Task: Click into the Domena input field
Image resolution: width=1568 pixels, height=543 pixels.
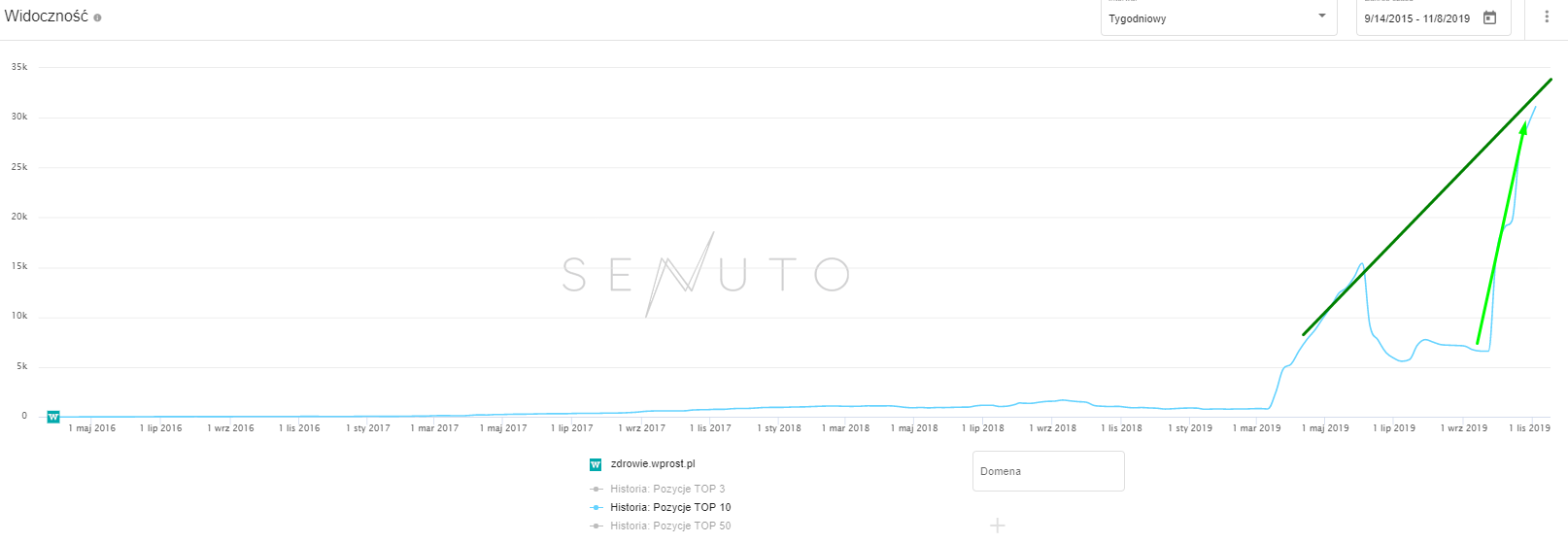Action: pyautogui.click(x=1047, y=471)
